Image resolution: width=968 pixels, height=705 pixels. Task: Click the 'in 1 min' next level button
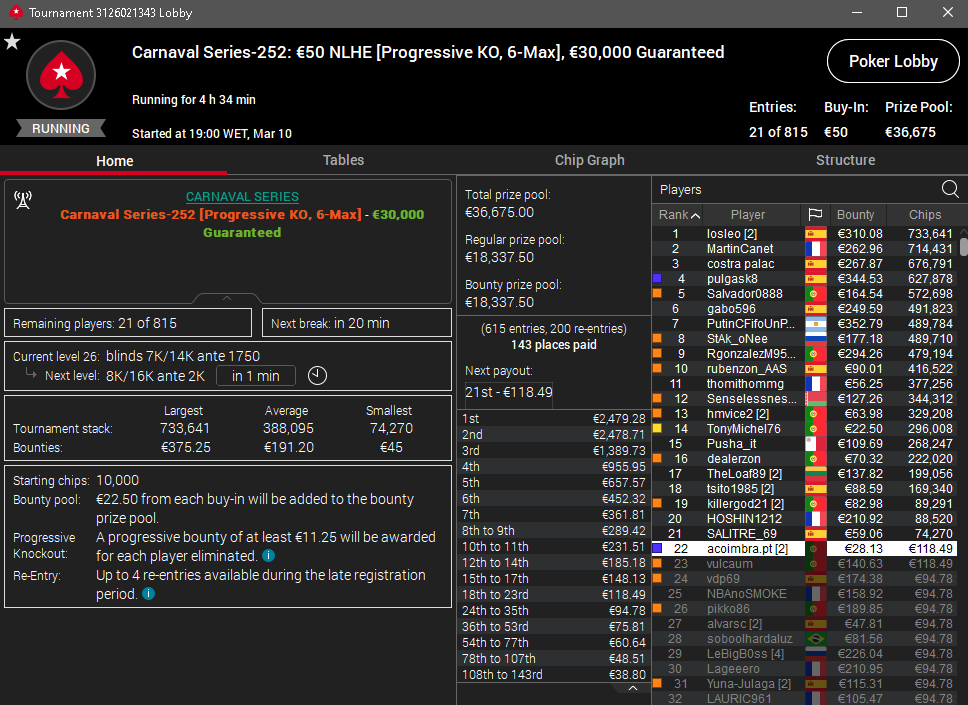coord(256,375)
